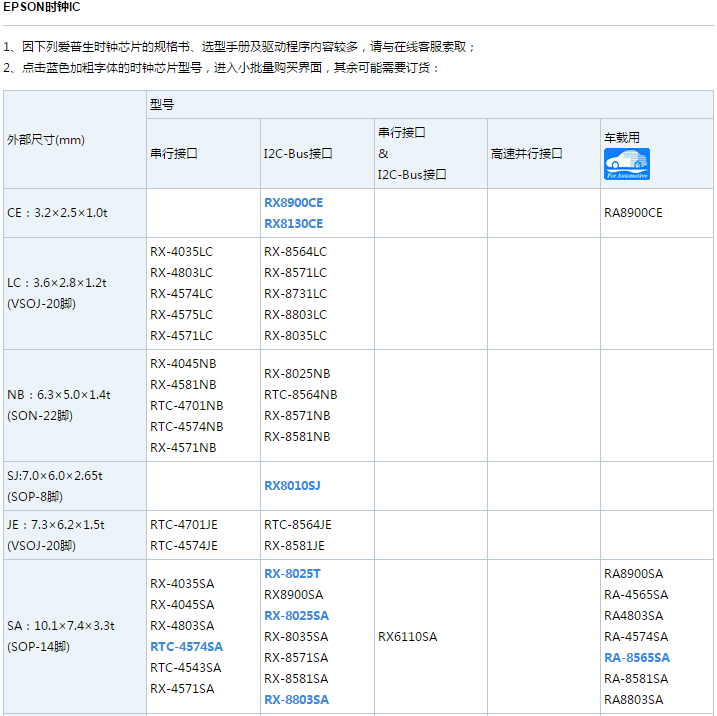Click the For Automotive car icon
The width and height of the screenshot is (717, 716).
(627, 164)
